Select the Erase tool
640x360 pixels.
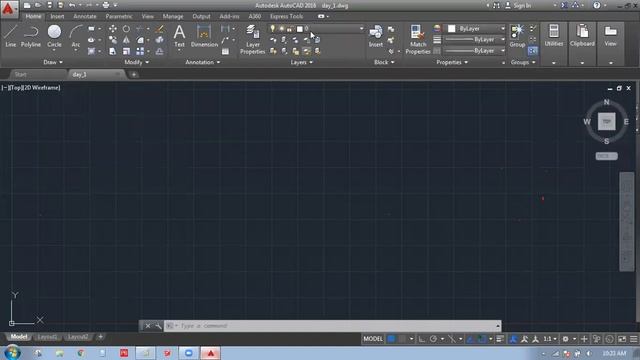click(160, 29)
